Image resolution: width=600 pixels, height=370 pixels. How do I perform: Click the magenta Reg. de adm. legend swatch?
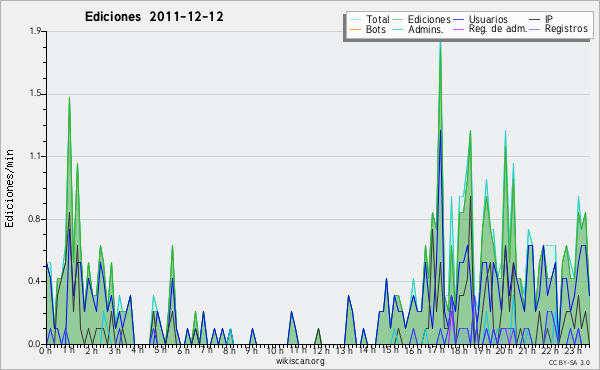(459, 29)
